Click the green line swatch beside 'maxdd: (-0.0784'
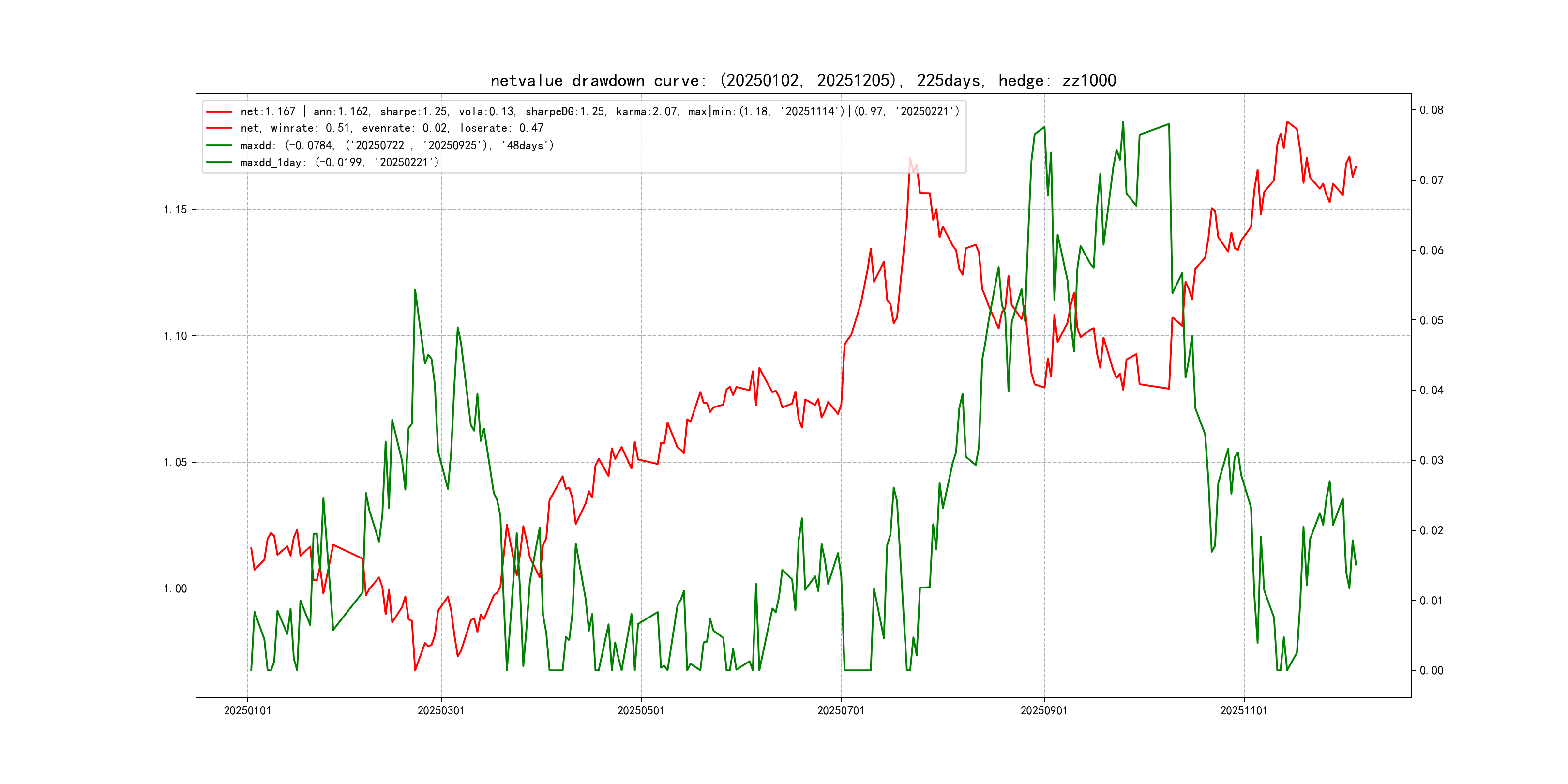 pyautogui.click(x=219, y=146)
